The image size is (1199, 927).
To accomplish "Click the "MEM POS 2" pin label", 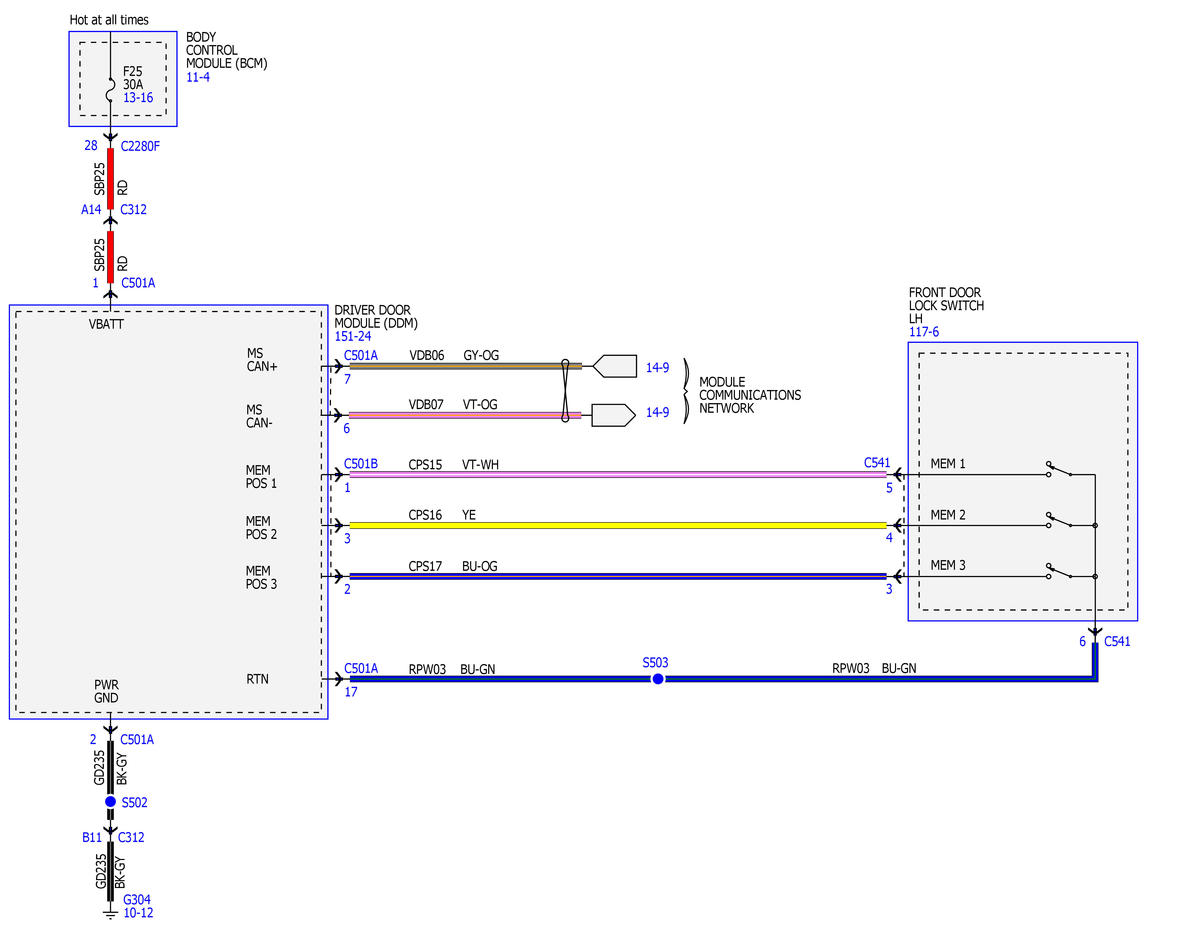I will tap(262, 528).
